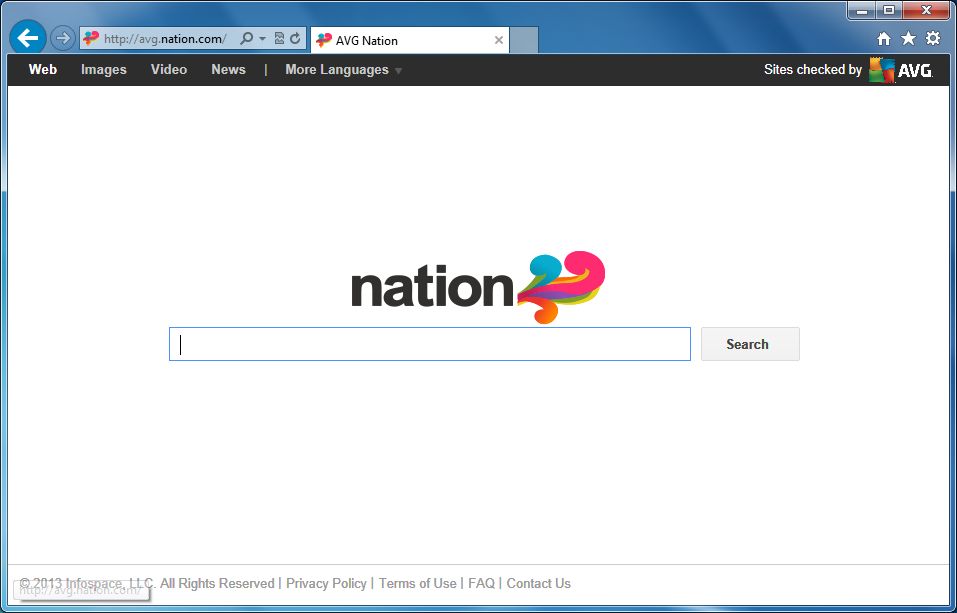This screenshot has height=613, width=957.
Task: Open the Contact Us link
Action: coord(538,583)
